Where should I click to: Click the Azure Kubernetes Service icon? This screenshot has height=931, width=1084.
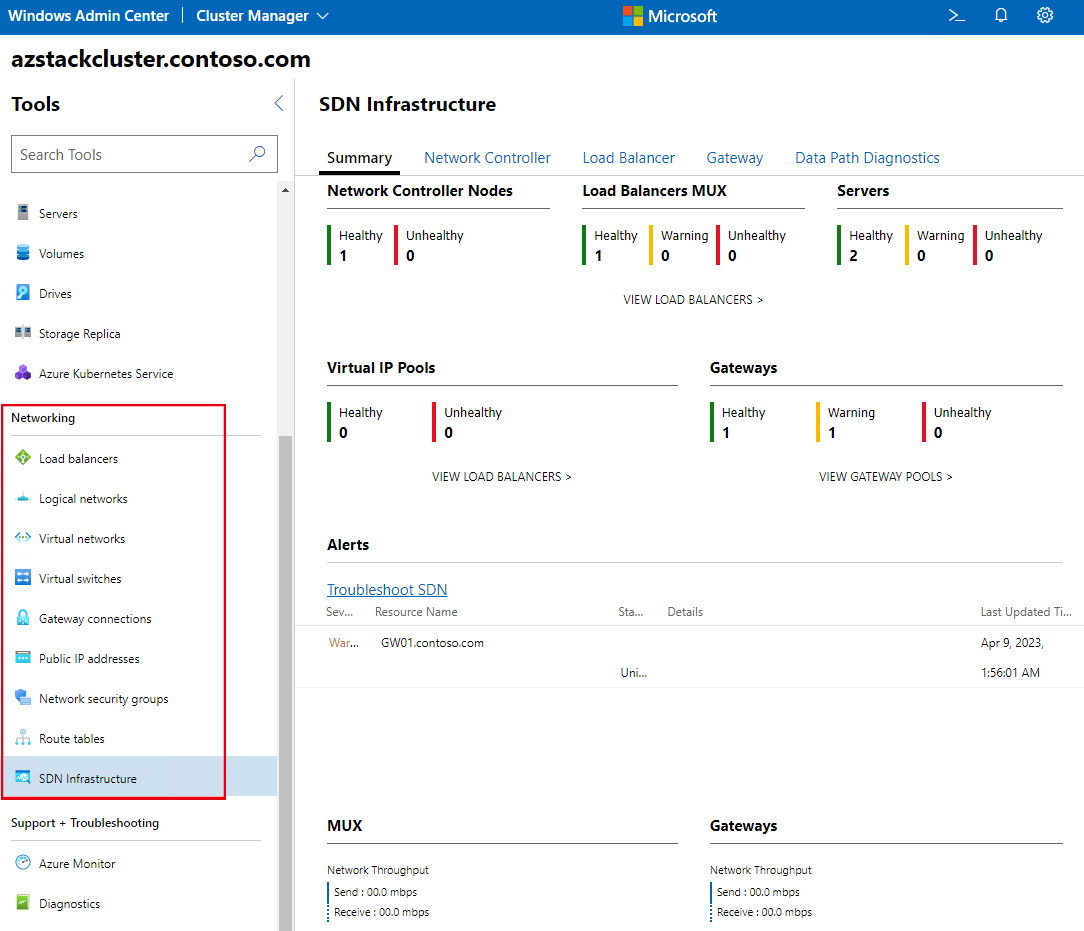coord(23,373)
